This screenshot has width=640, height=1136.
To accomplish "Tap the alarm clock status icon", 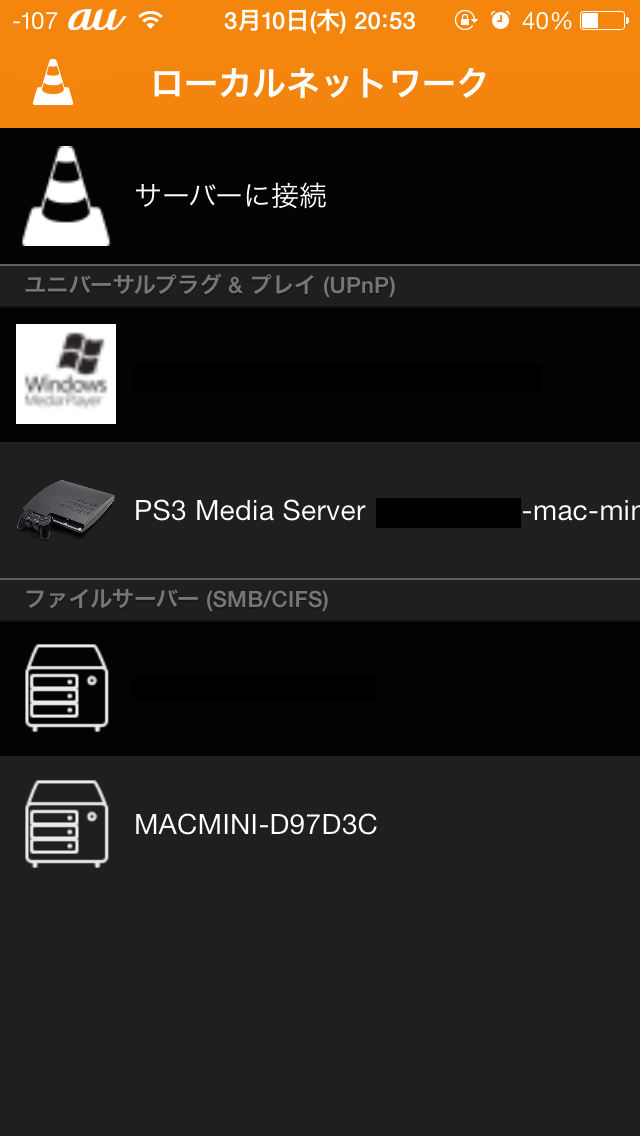I will tap(500, 20).
